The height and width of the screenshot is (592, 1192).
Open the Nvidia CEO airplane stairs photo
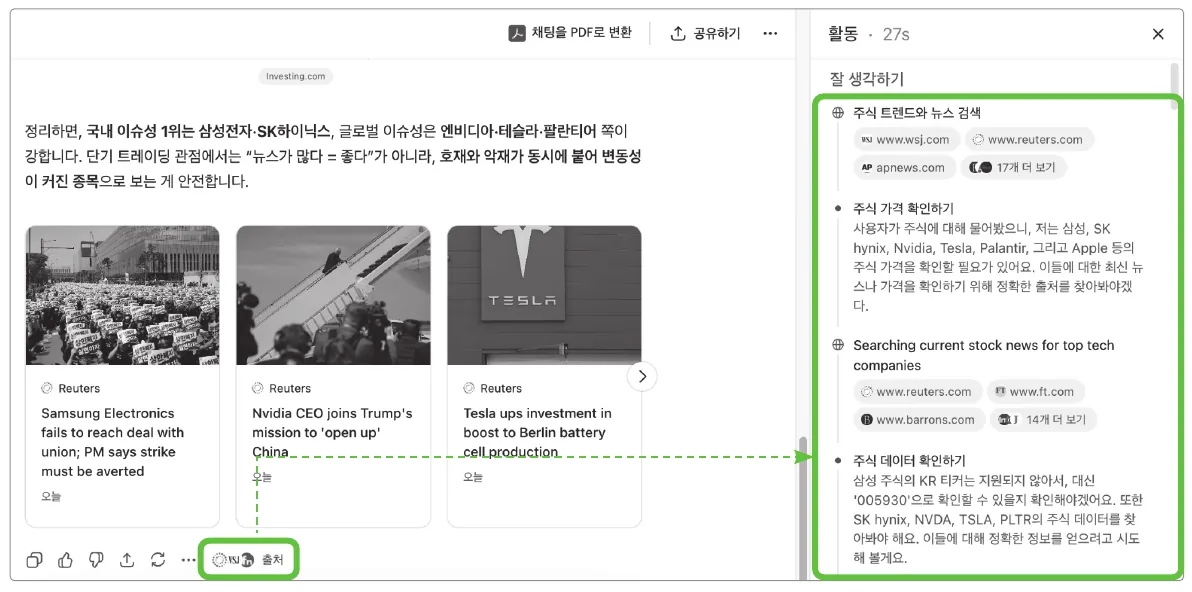333,295
